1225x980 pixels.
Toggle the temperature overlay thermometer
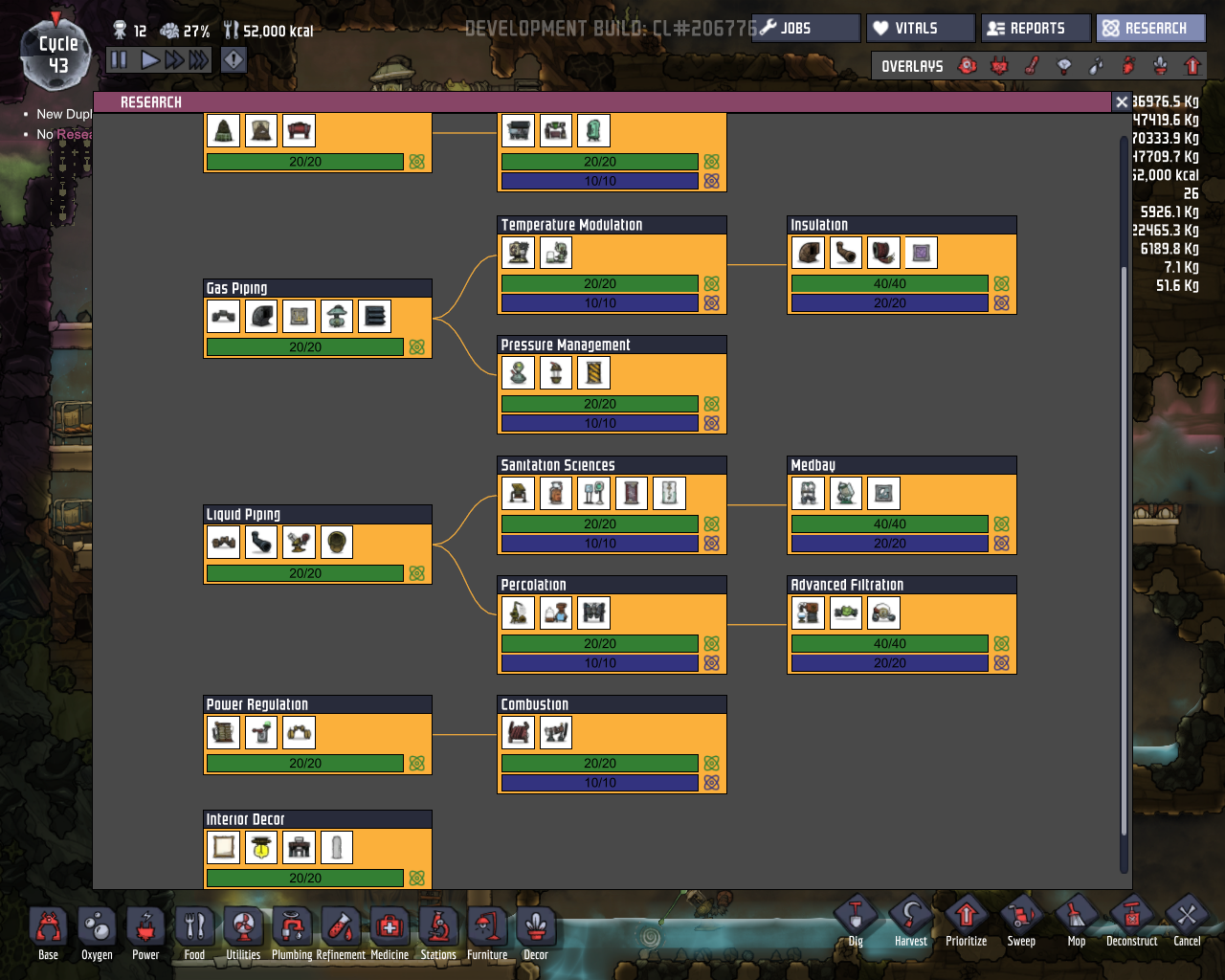pyautogui.click(x=1032, y=66)
